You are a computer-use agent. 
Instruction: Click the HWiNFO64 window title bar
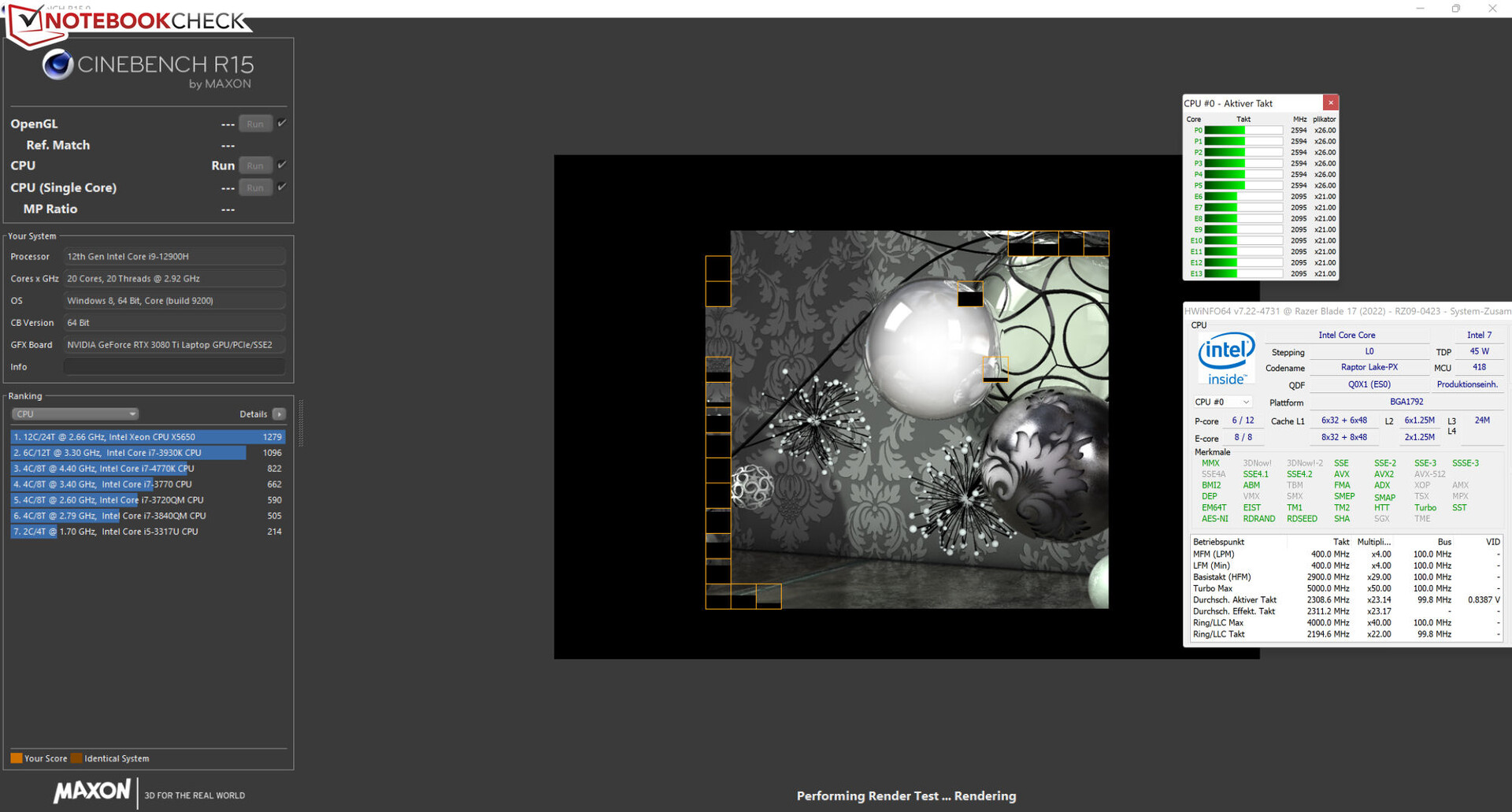point(1347,311)
